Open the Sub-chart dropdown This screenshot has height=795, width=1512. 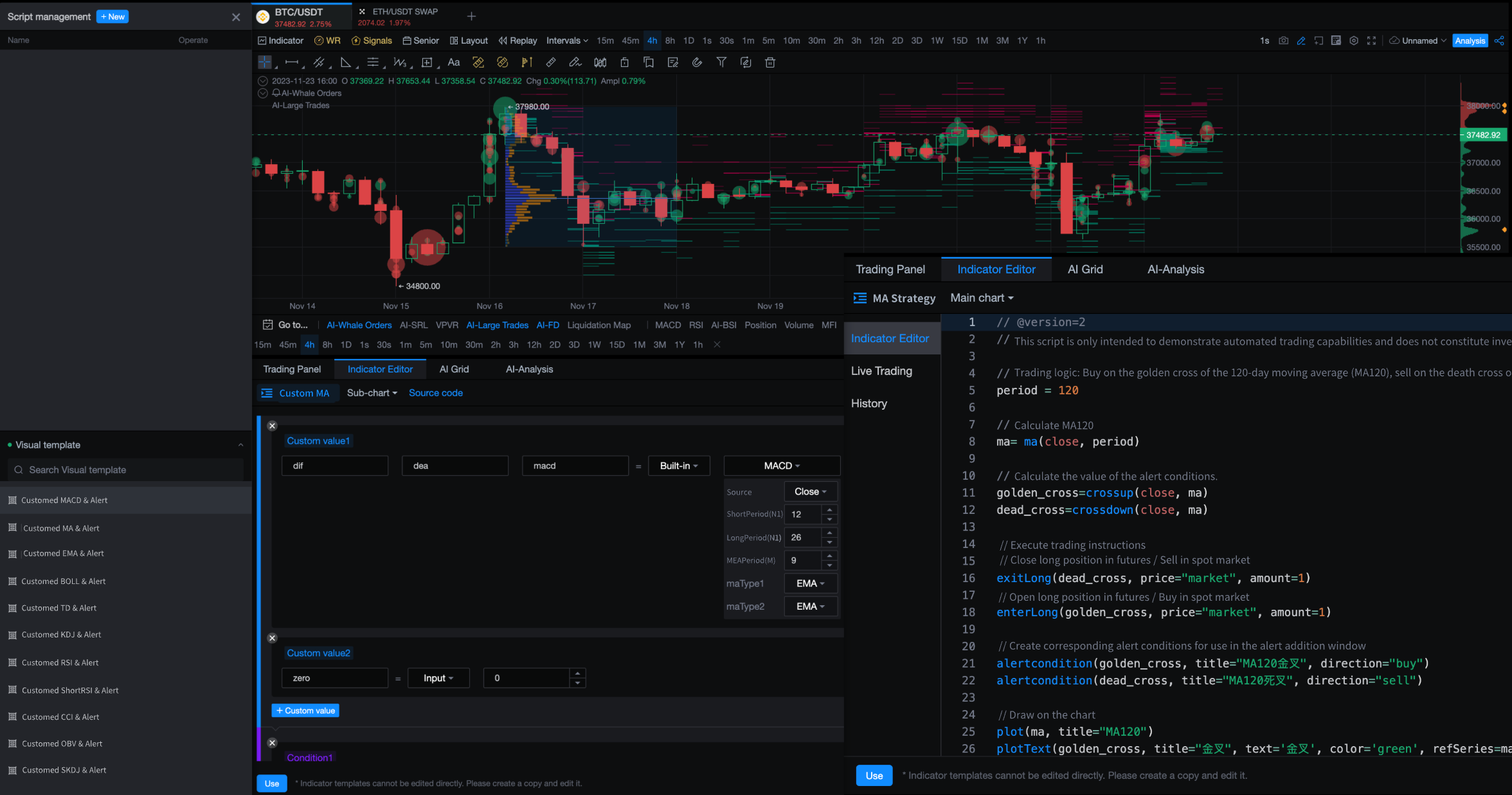pyautogui.click(x=372, y=393)
